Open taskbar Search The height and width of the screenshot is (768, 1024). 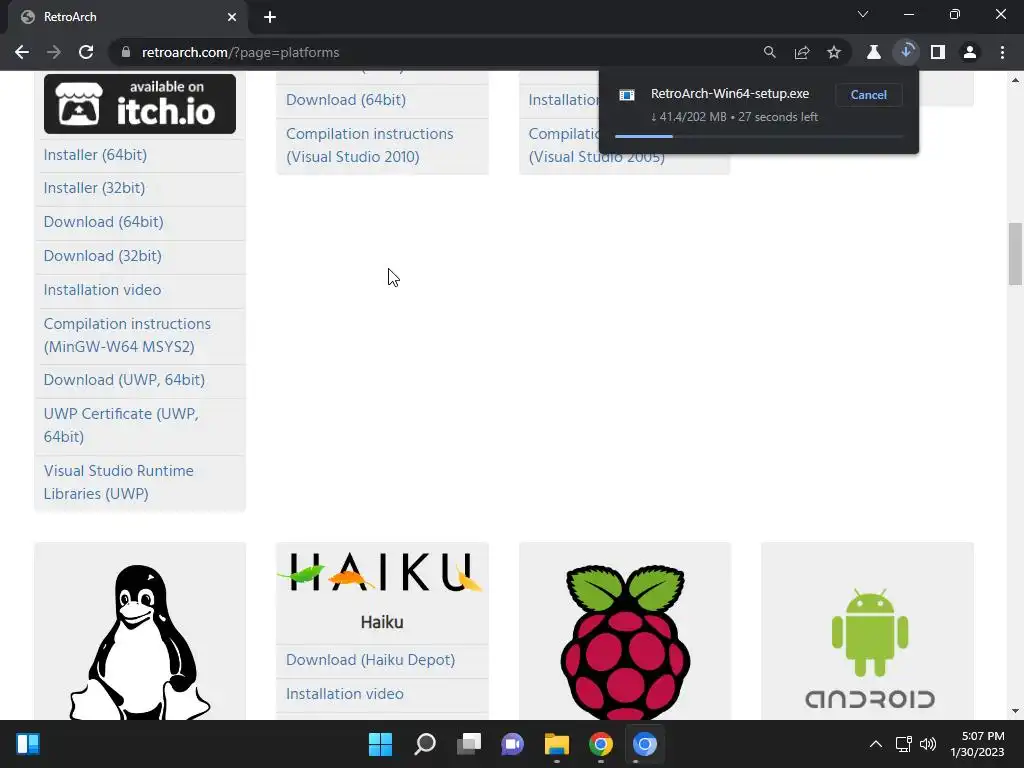click(x=424, y=744)
